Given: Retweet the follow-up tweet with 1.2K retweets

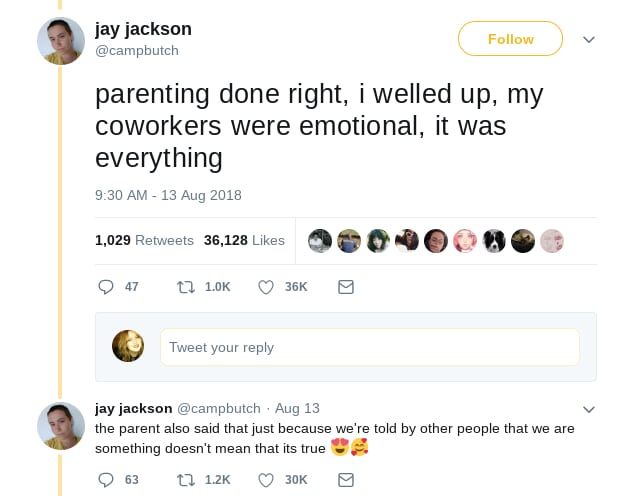Looking at the screenshot, I should (186, 480).
